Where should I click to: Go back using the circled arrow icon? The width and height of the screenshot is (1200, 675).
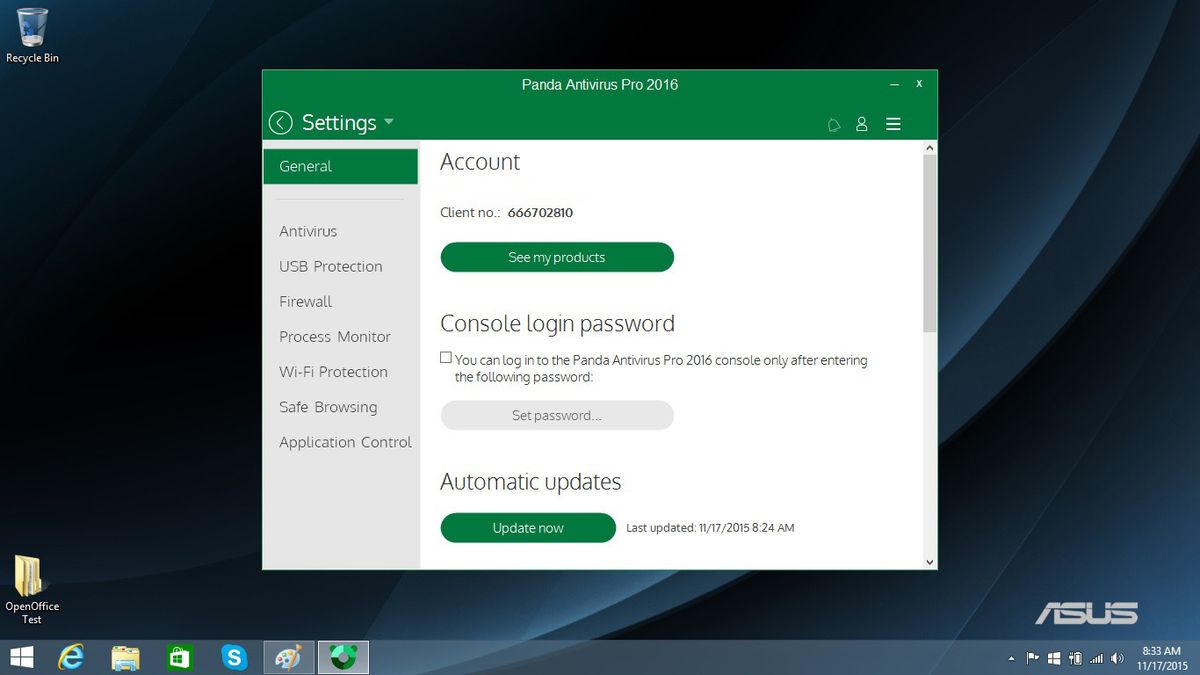click(x=281, y=123)
